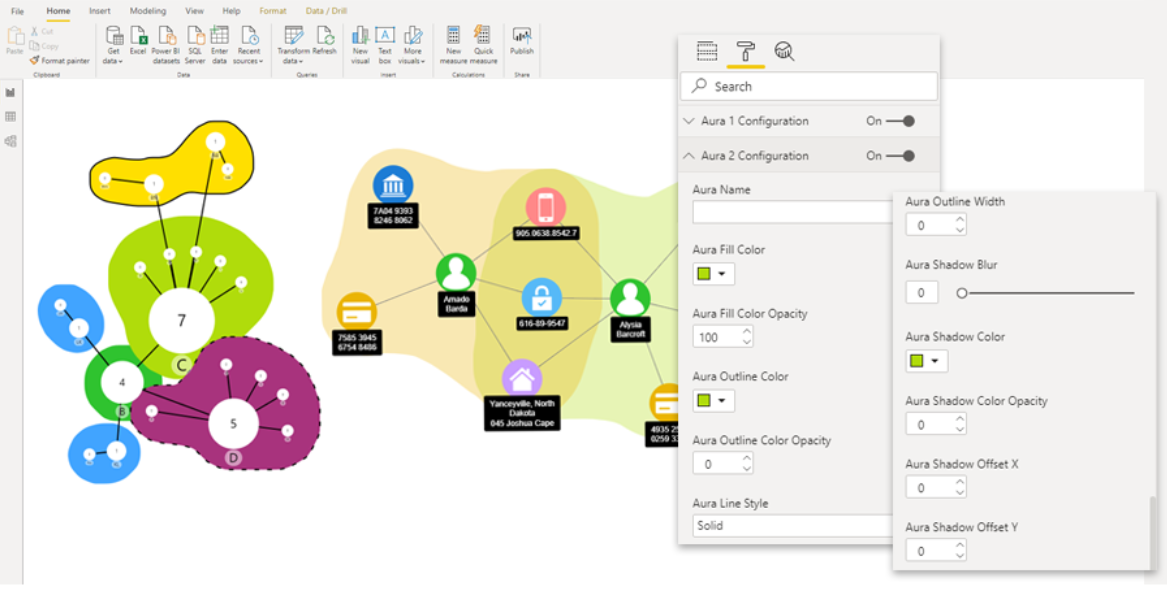The width and height of the screenshot is (1167, 592).
Task: Publish the report
Action: (522, 41)
